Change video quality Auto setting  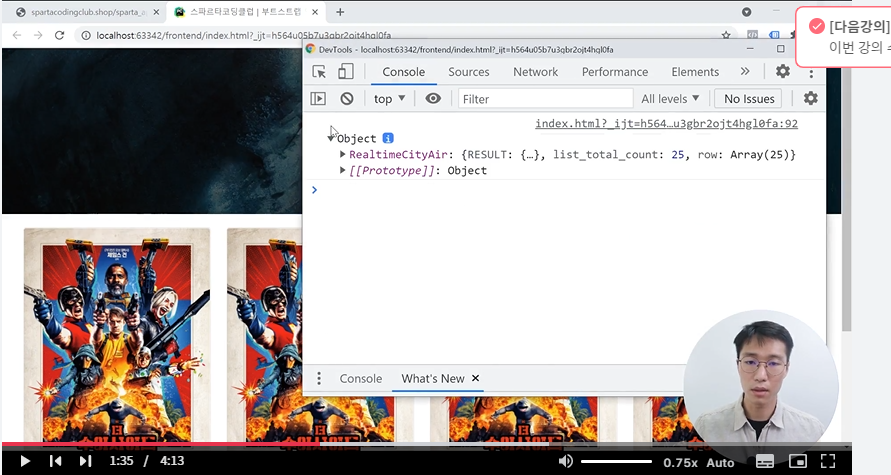click(720, 462)
